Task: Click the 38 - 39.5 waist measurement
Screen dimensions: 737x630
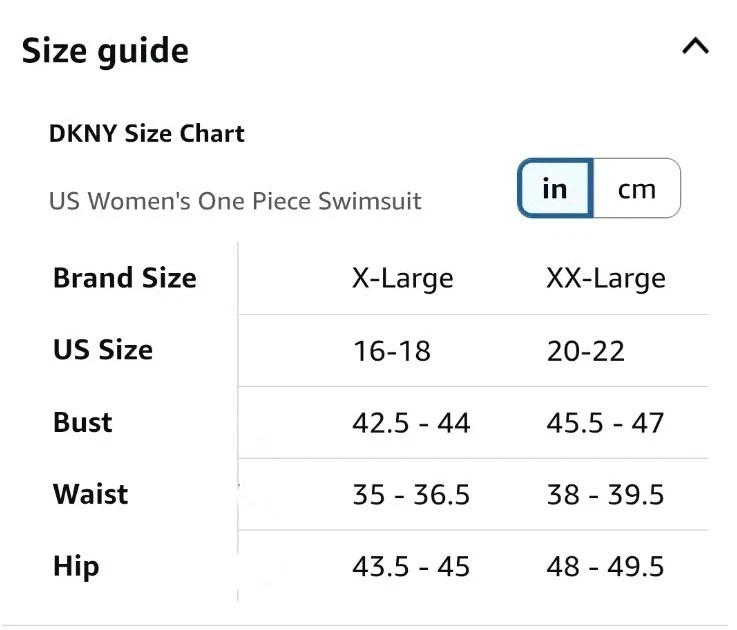Action: [x=605, y=495]
